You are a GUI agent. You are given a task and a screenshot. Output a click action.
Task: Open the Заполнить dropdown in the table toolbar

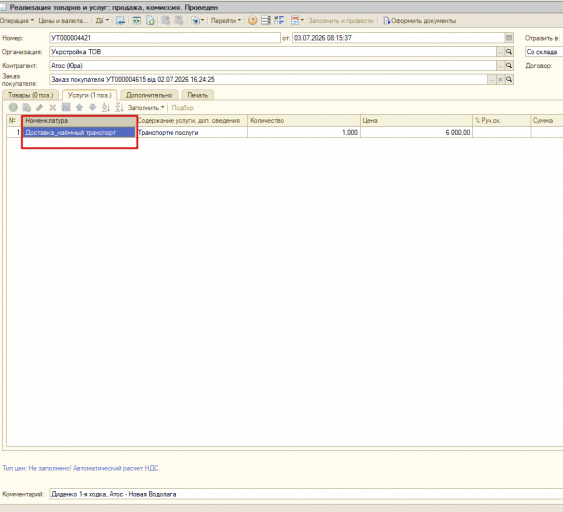146,108
